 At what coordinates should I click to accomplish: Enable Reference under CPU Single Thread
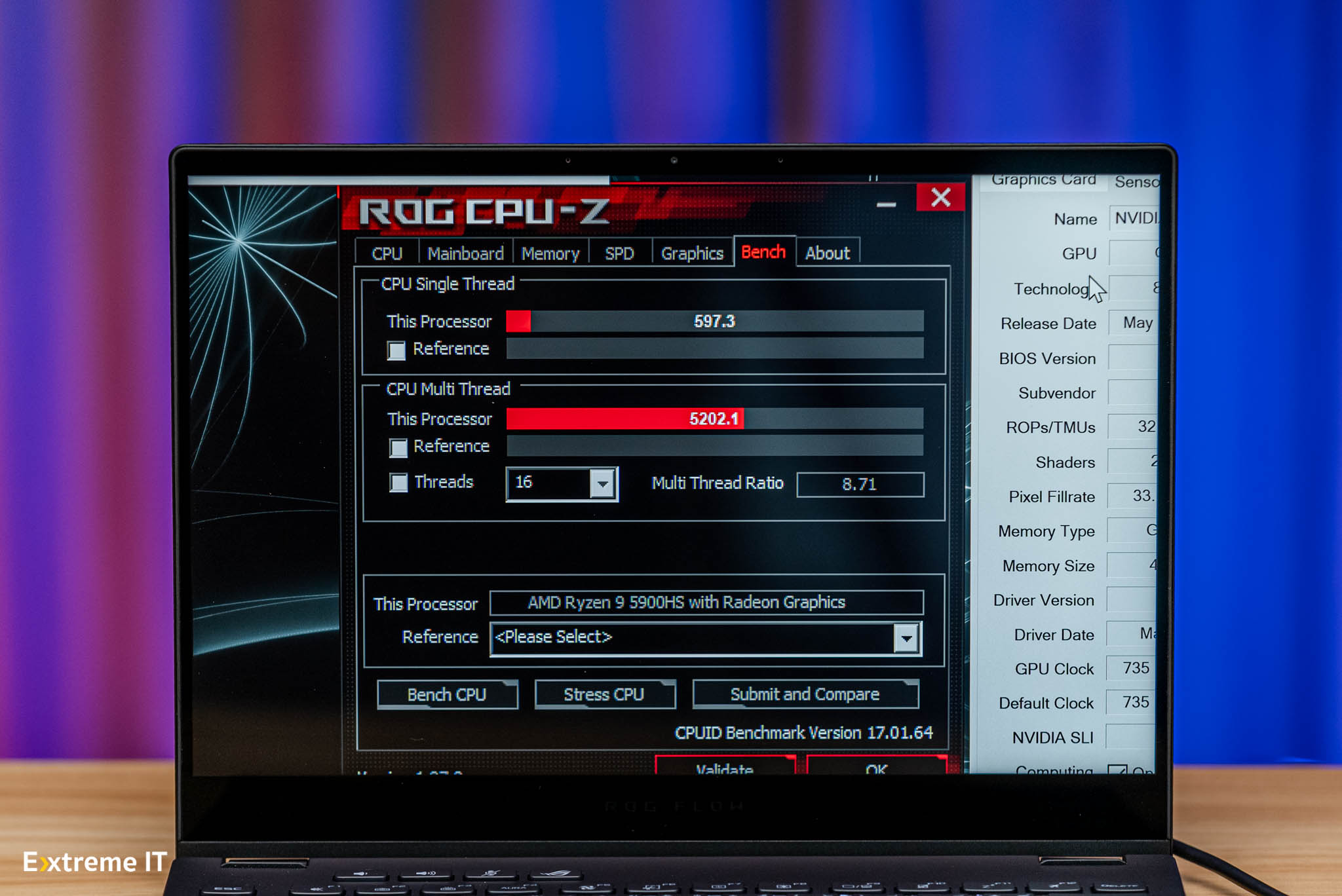pyautogui.click(x=396, y=350)
